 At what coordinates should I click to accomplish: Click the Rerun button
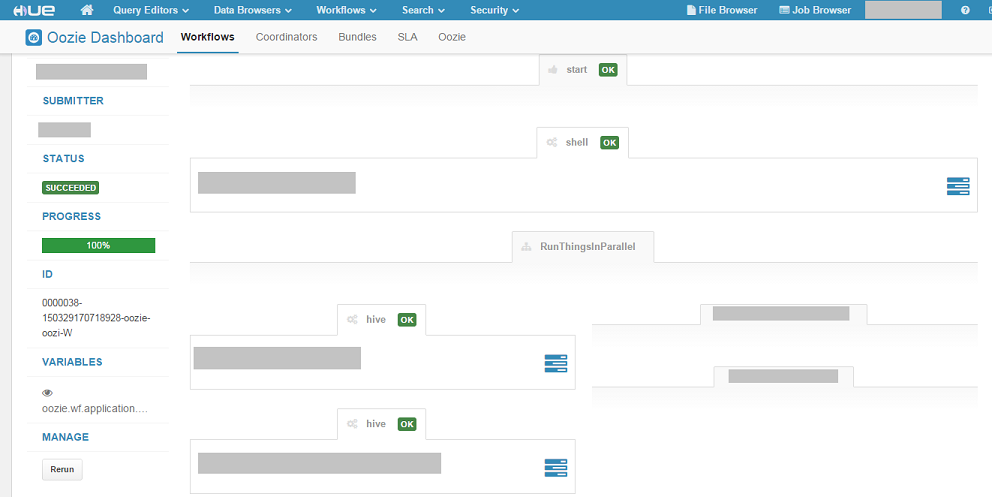62,469
